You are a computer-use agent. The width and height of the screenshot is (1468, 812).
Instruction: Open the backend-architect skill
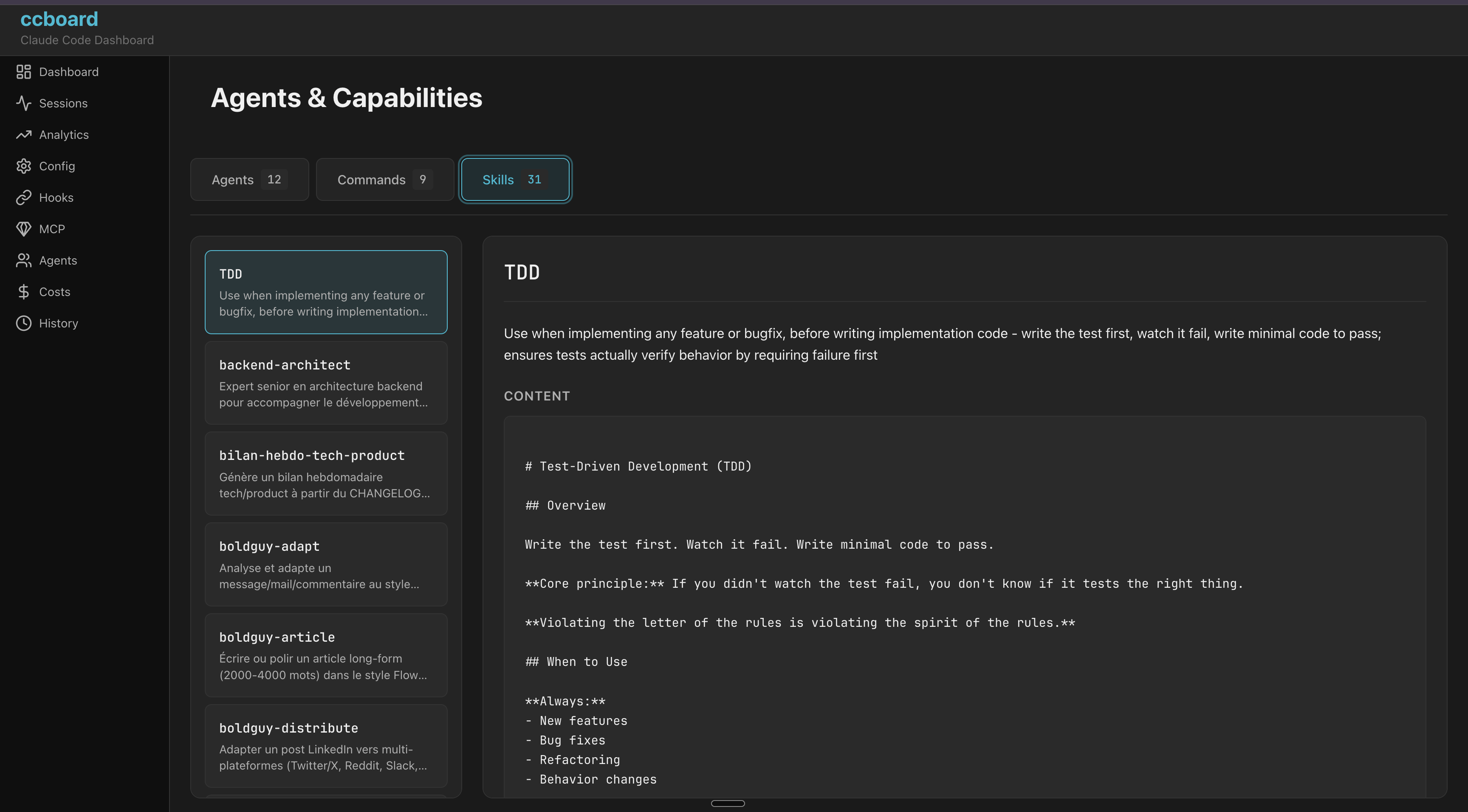coord(325,382)
